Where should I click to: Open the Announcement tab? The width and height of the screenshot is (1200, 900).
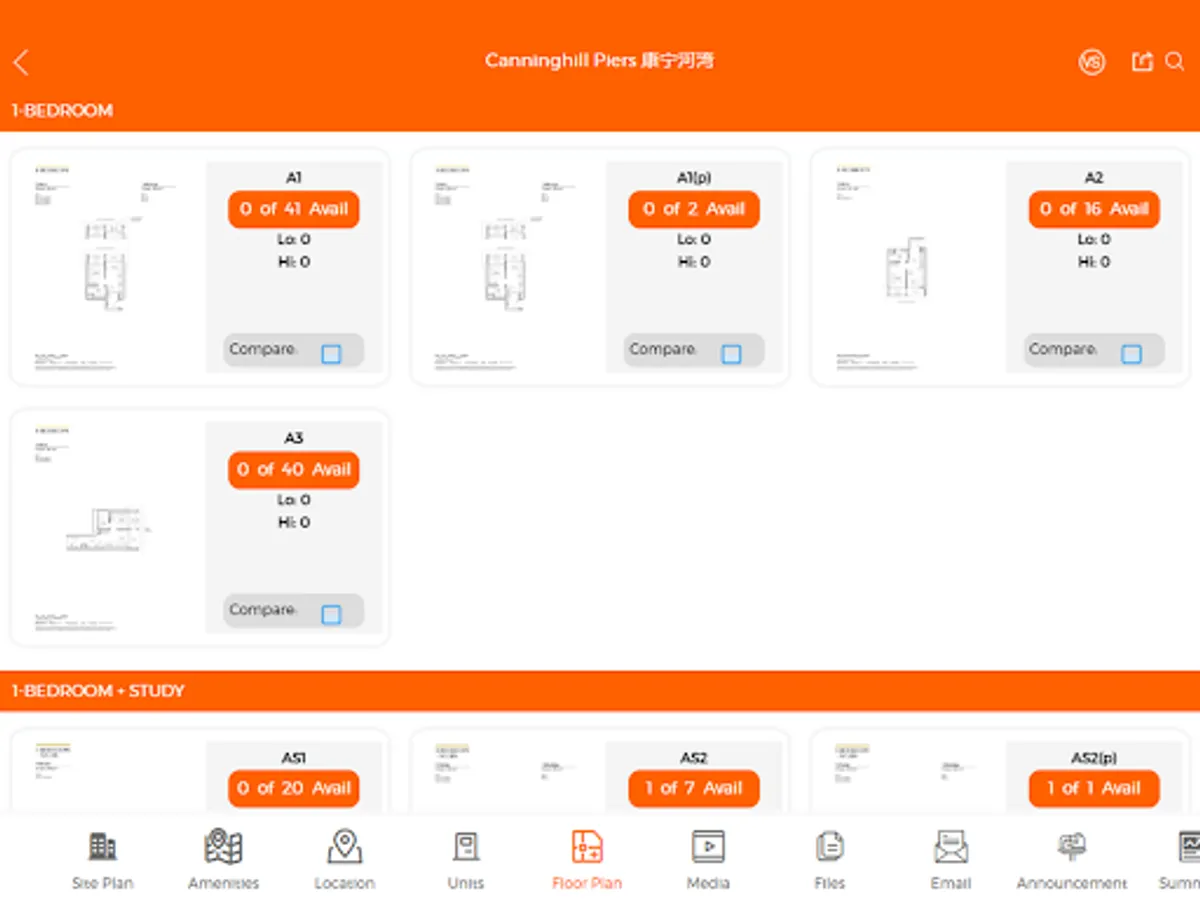click(1072, 860)
